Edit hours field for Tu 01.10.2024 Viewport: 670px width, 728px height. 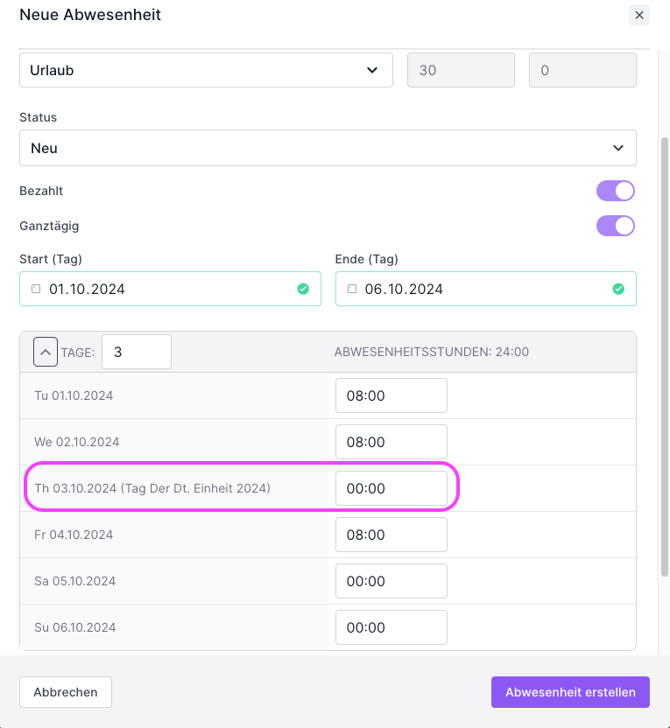click(x=391, y=396)
